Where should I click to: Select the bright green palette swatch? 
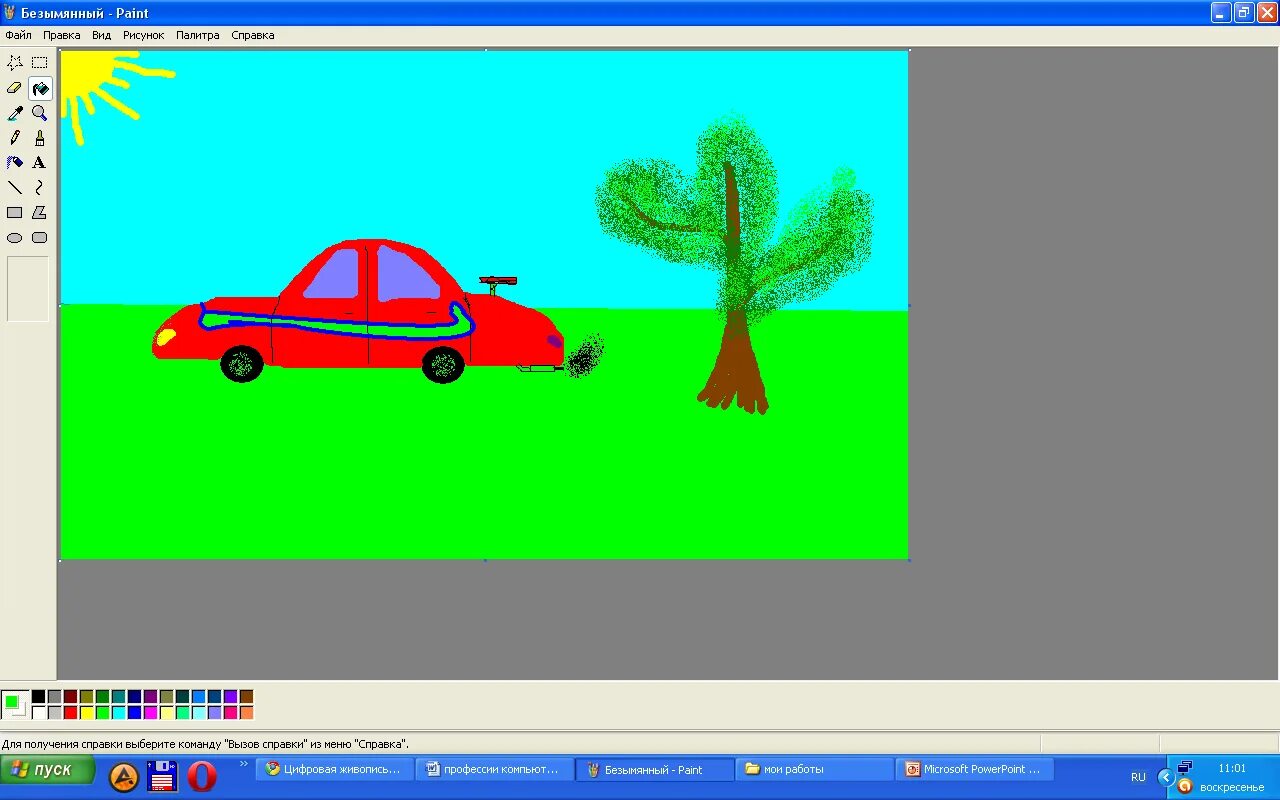(102, 712)
